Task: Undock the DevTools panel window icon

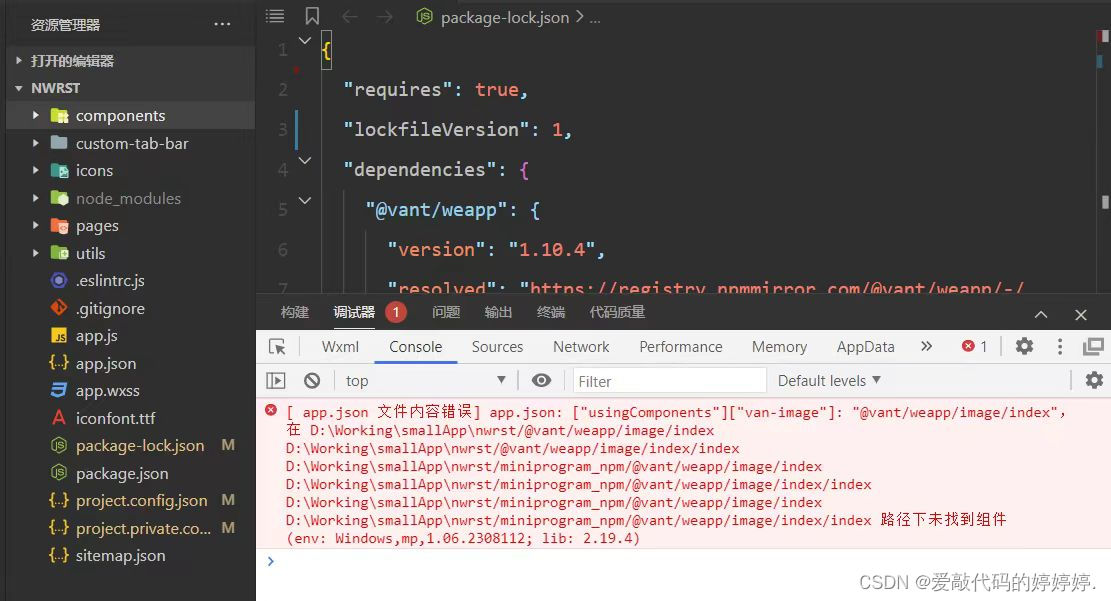Action: coord(1093,346)
